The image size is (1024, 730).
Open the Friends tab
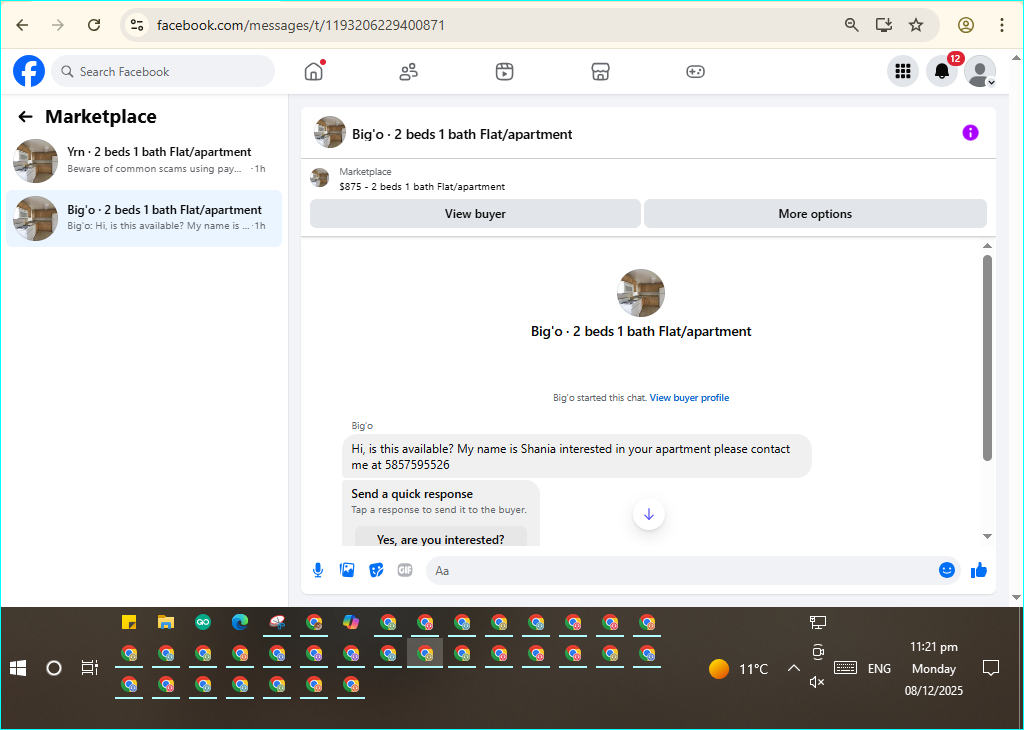[x=409, y=72]
